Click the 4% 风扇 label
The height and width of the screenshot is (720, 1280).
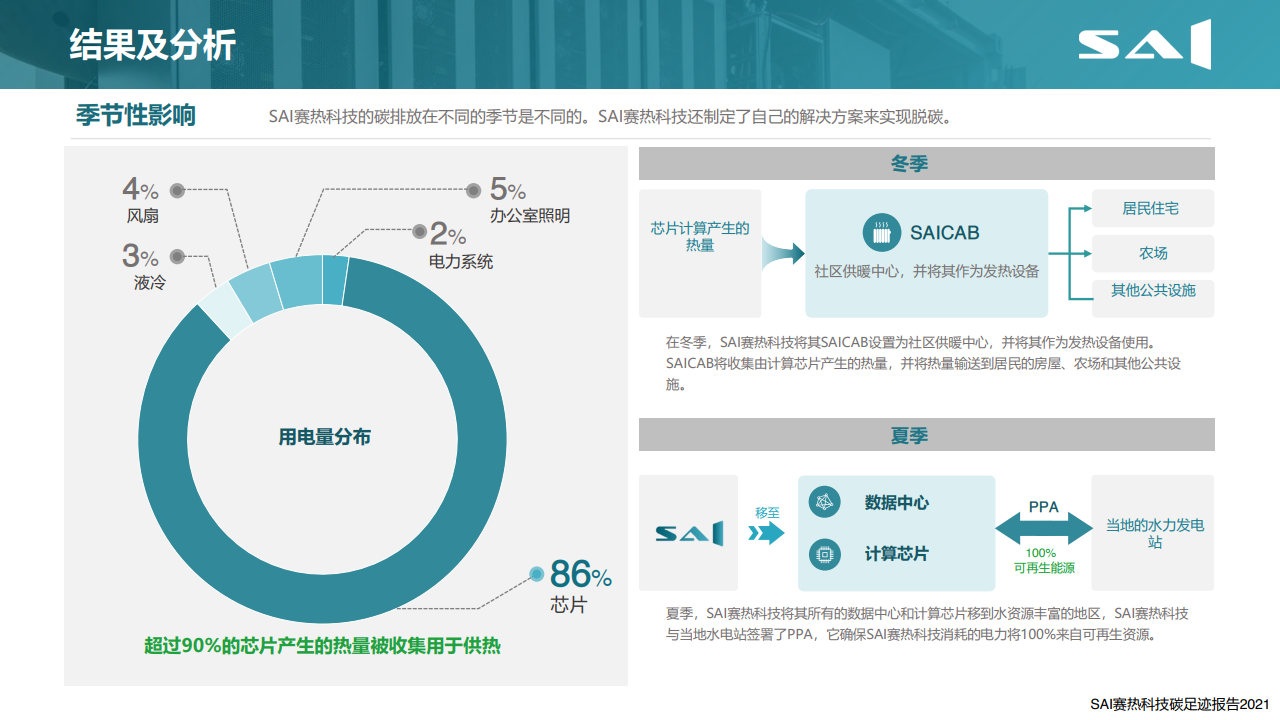(x=141, y=201)
